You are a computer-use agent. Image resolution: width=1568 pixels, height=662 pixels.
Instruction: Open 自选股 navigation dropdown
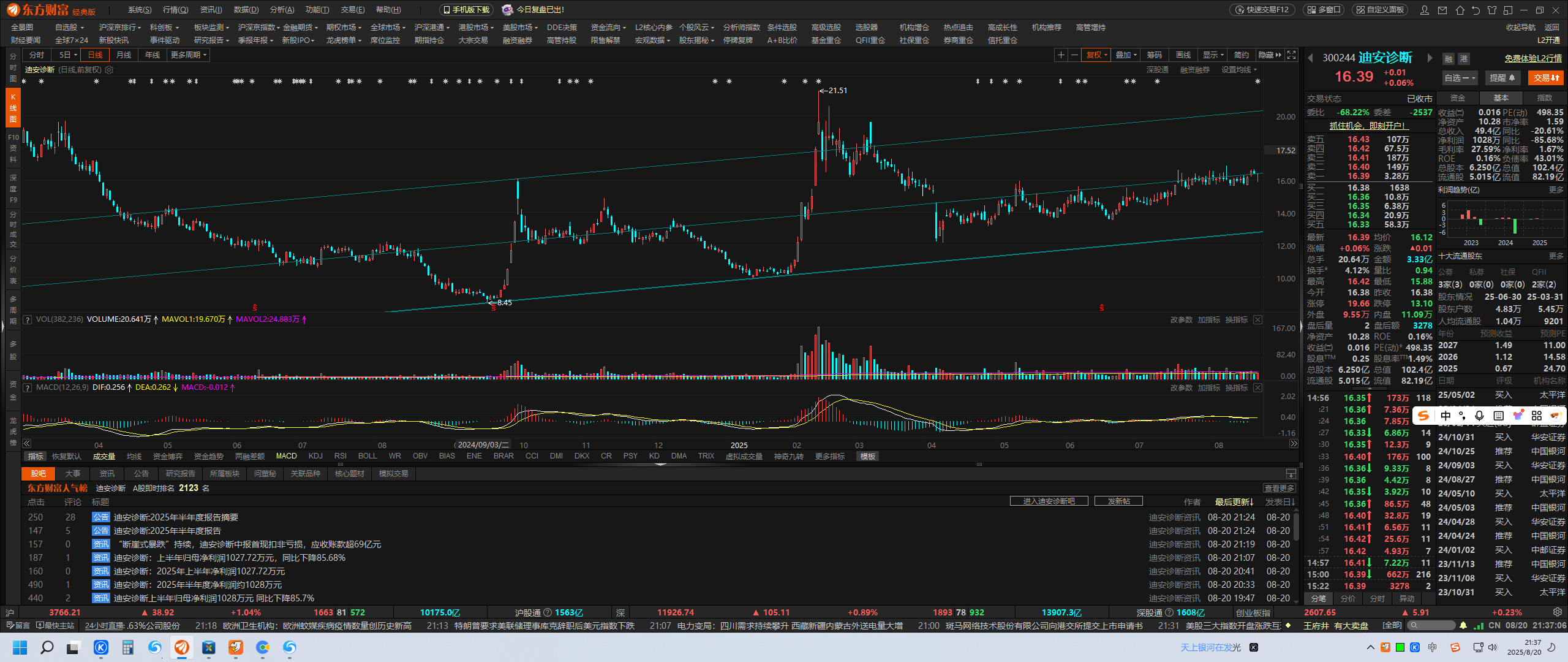(x=69, y=28)
